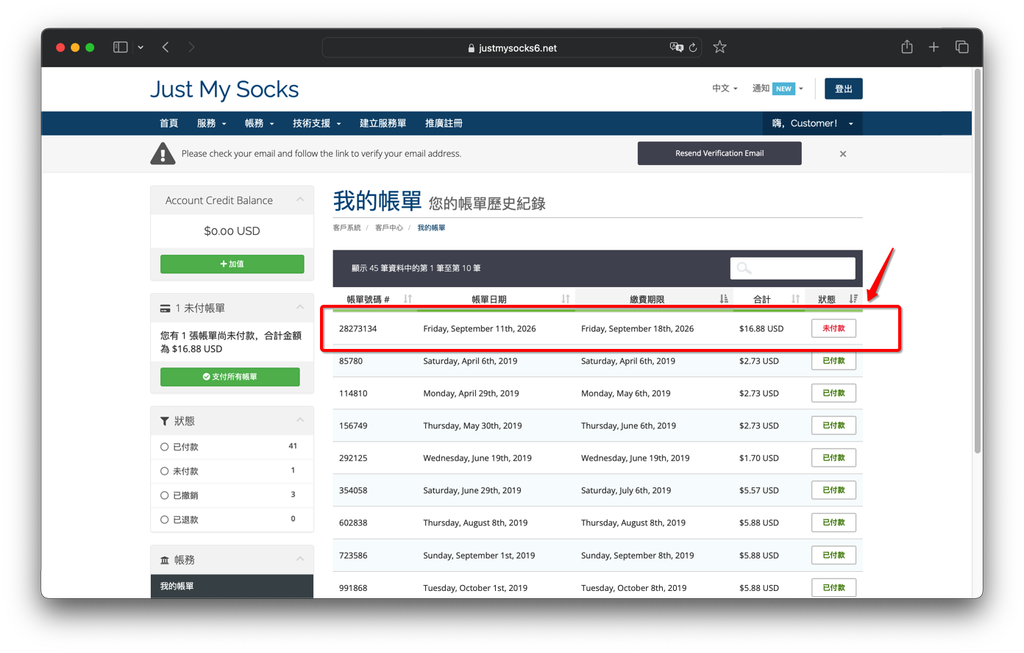
Task: Click the translate page icon
Action: coord(677,47)
